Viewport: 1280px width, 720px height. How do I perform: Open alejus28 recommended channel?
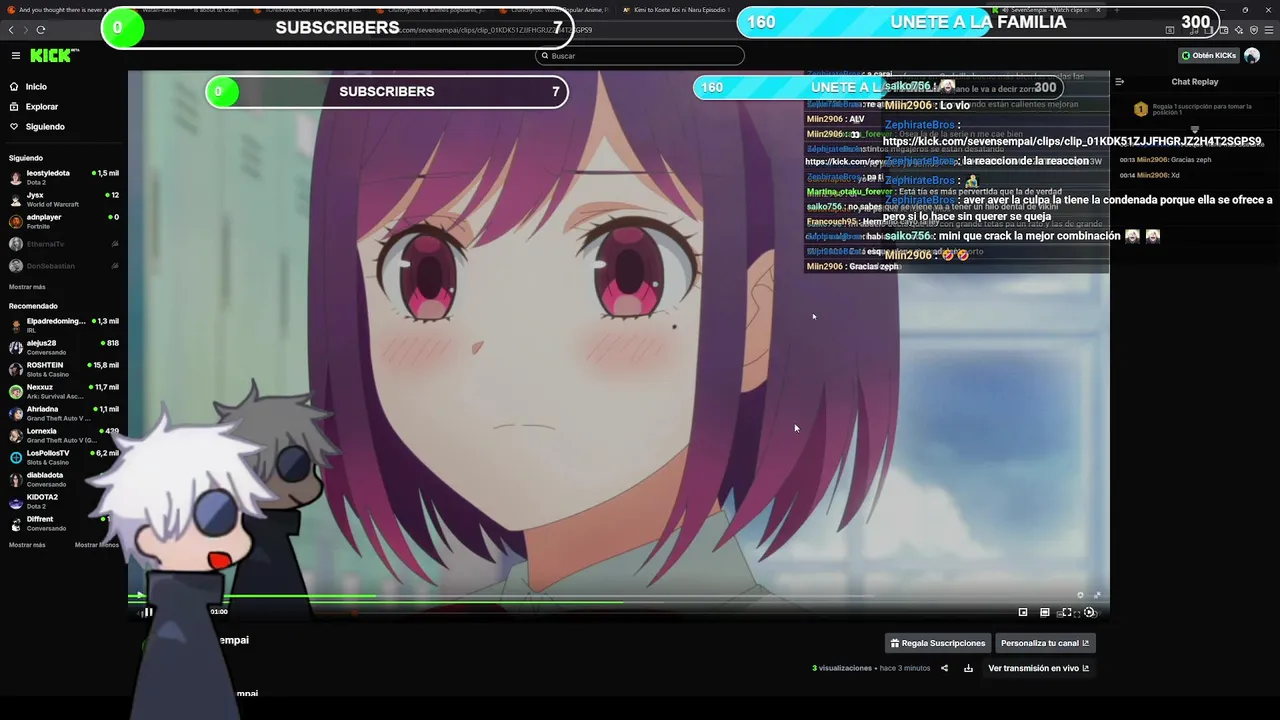point(63,347)
